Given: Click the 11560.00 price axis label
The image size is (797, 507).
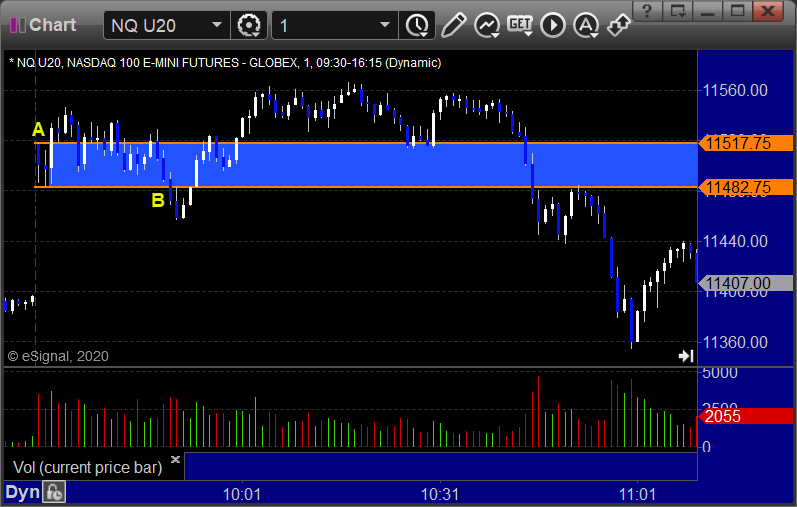Looking at the screenshot, I should pyautogui.click(x=735, y=91).
